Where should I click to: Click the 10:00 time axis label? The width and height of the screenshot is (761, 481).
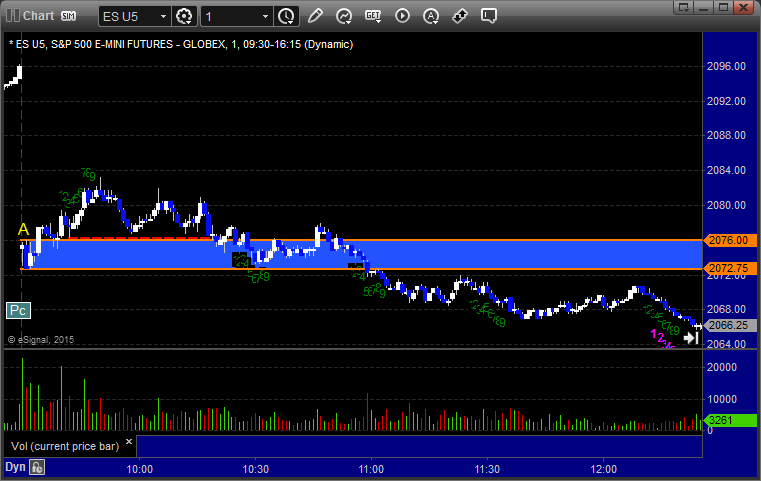[x=140, y=469]
